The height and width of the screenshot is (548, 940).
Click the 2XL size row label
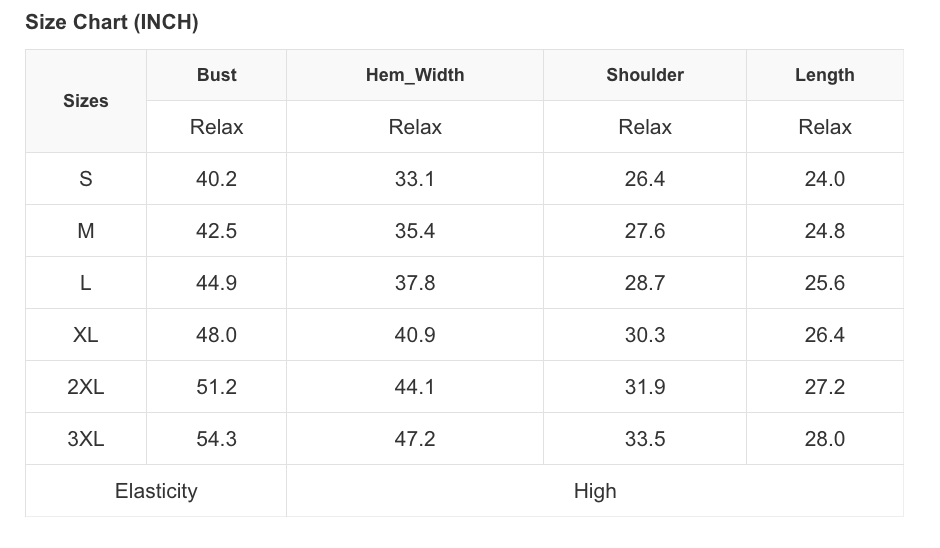point(86,387)
